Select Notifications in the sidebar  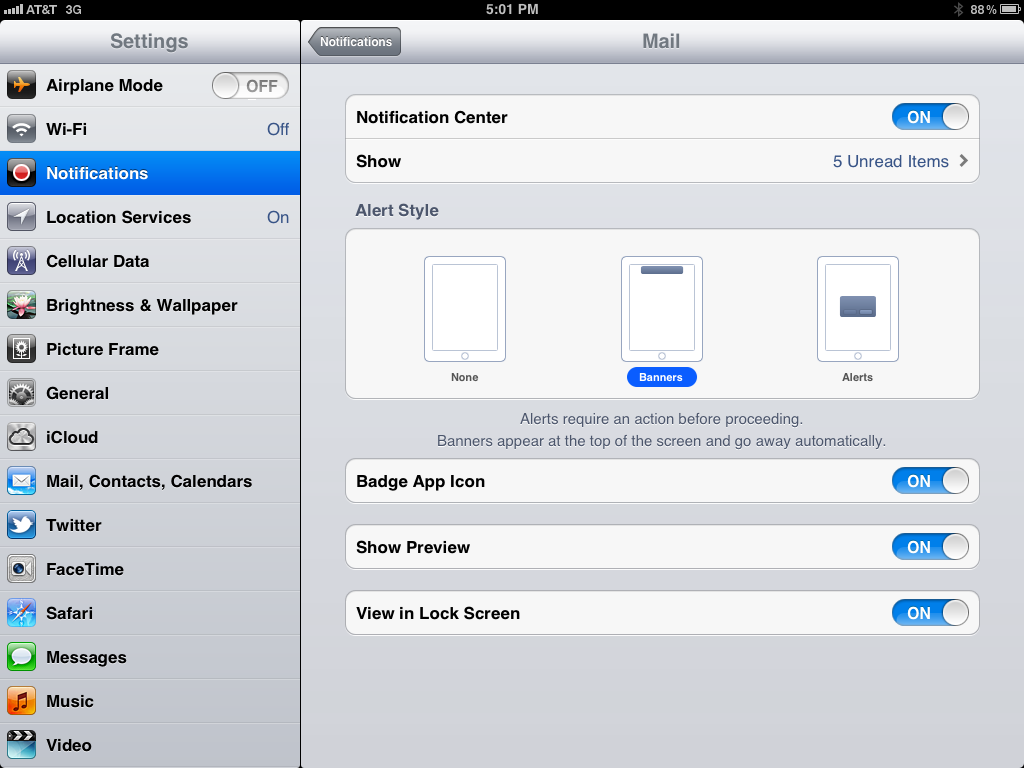[150, 173]
